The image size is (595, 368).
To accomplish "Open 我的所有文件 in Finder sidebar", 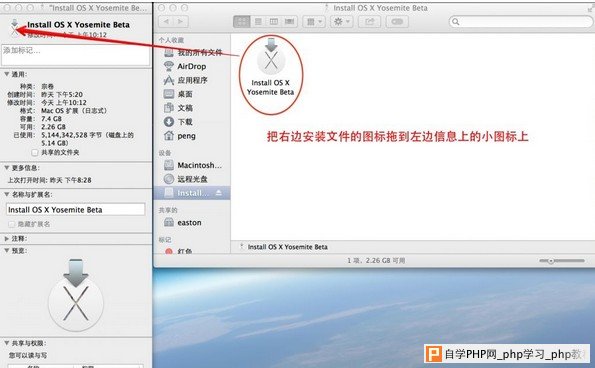I will [193, 52].
